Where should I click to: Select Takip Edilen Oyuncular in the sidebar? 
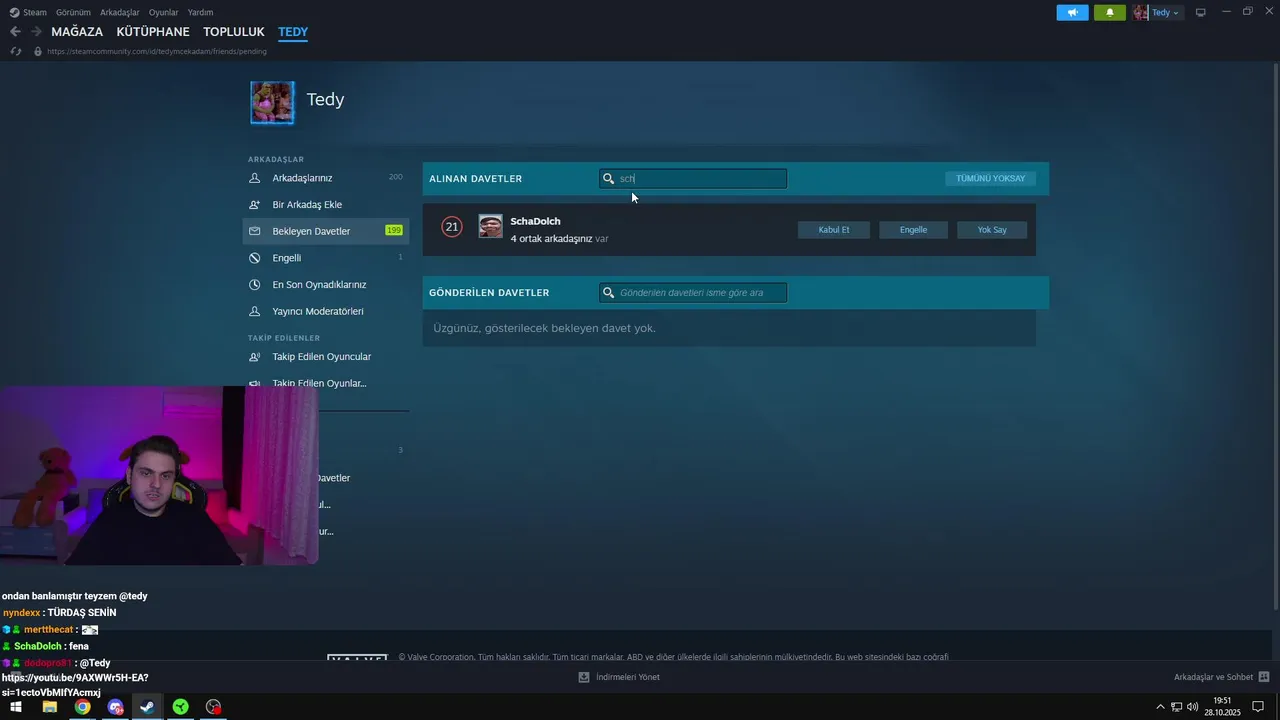(x=326, y=357)
